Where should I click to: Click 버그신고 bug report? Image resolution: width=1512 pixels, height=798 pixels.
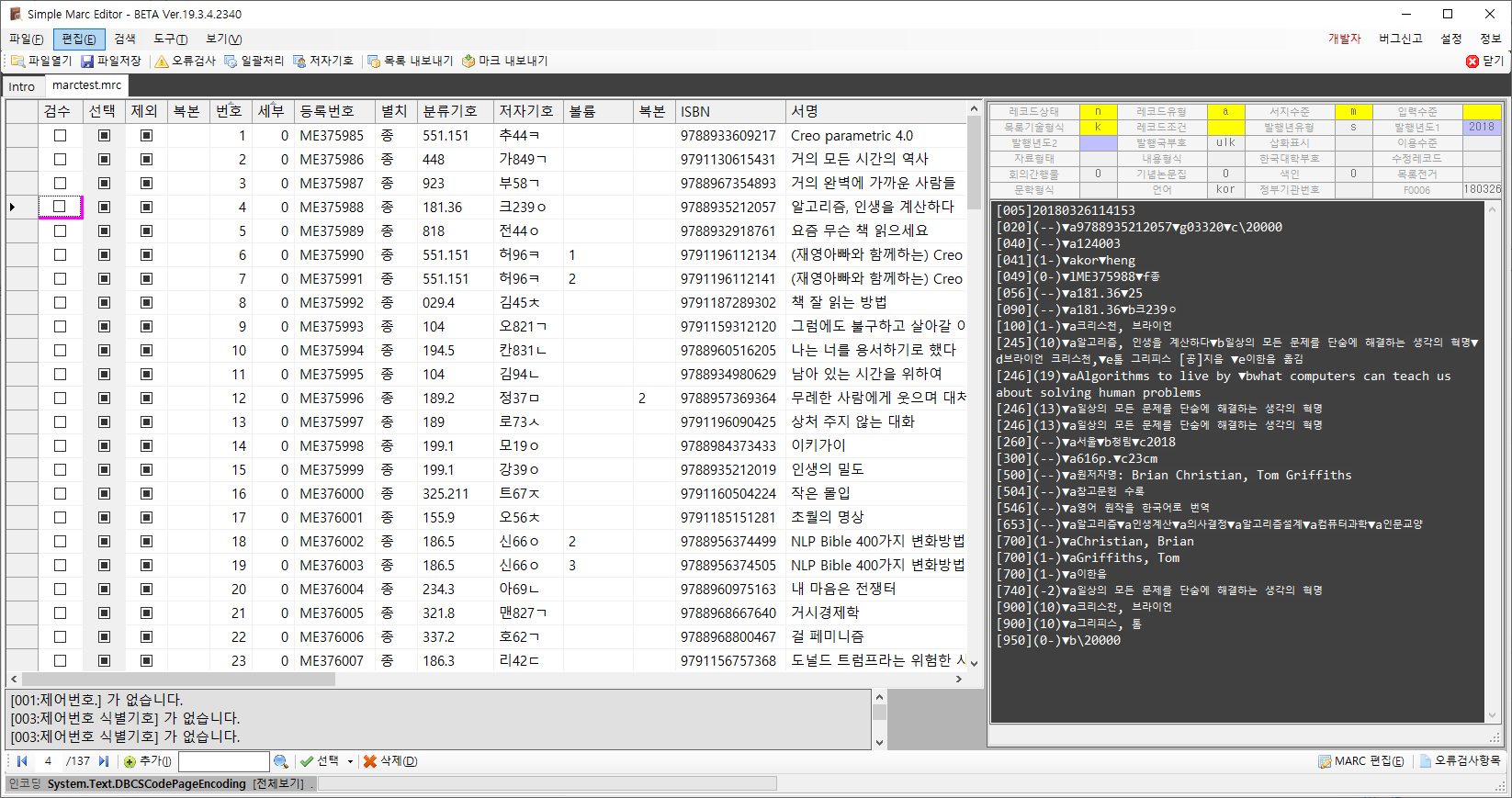point(1400,39)
